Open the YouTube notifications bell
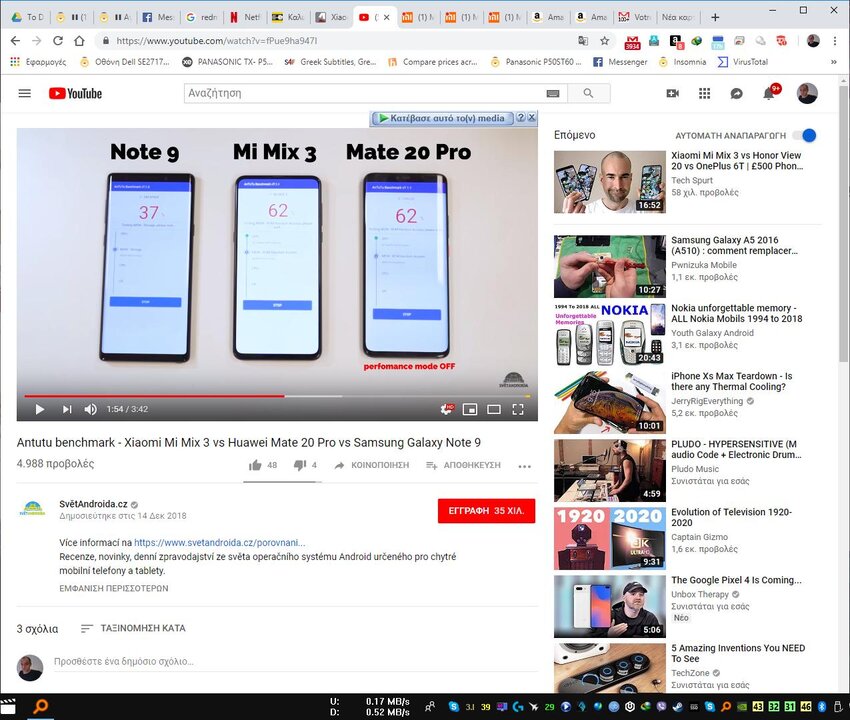The height and width of the screenshot is (720, 850). [x=769, y=94]
